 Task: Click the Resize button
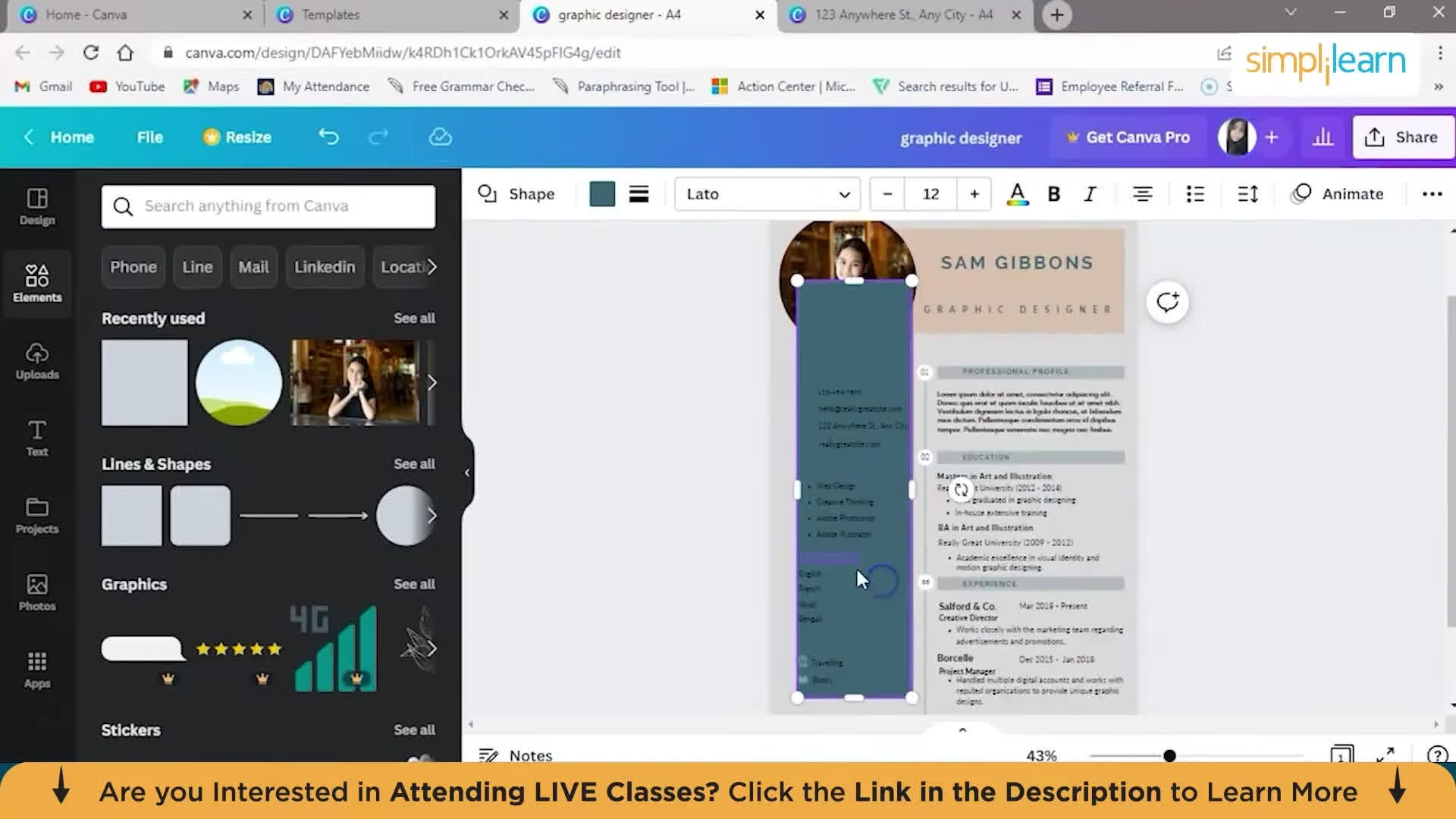point(237,137)
